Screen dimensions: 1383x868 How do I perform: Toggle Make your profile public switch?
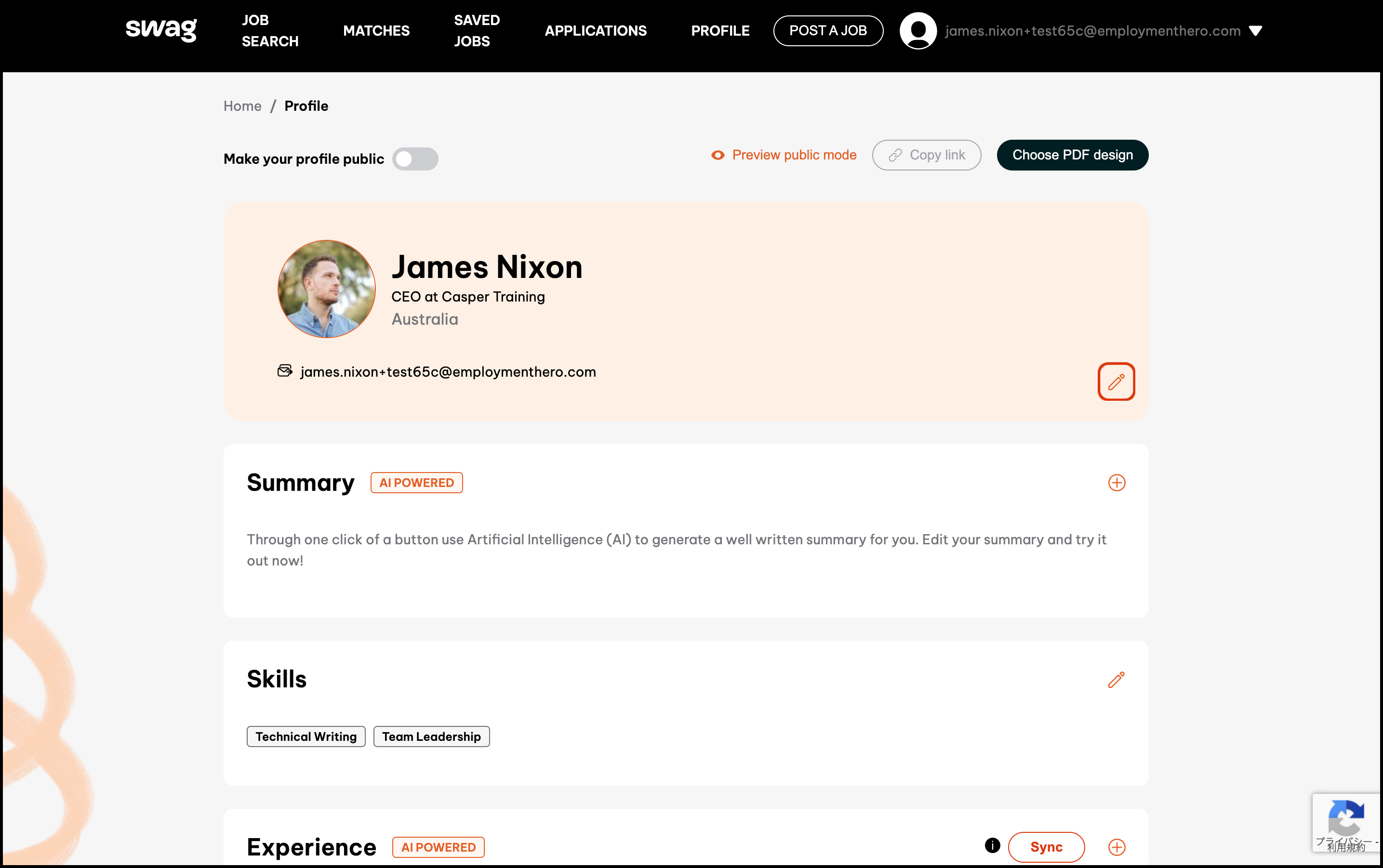pyautogui.click(x=415, y=159)
